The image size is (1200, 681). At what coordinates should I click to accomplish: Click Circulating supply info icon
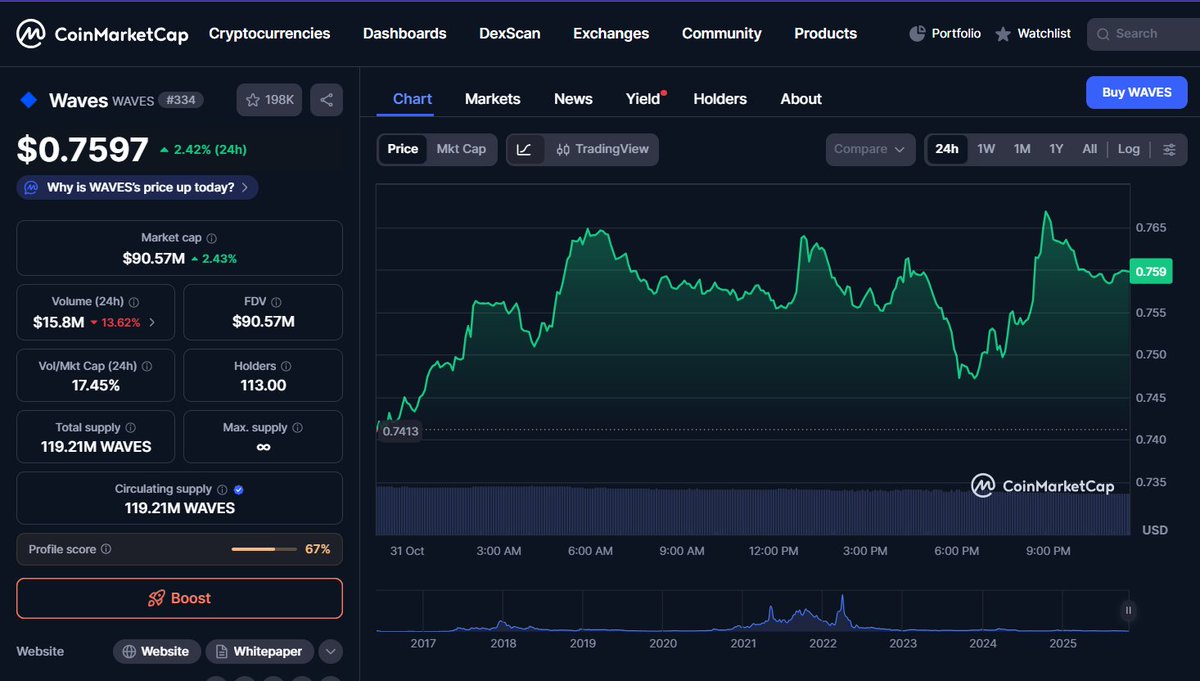[222, 489]
